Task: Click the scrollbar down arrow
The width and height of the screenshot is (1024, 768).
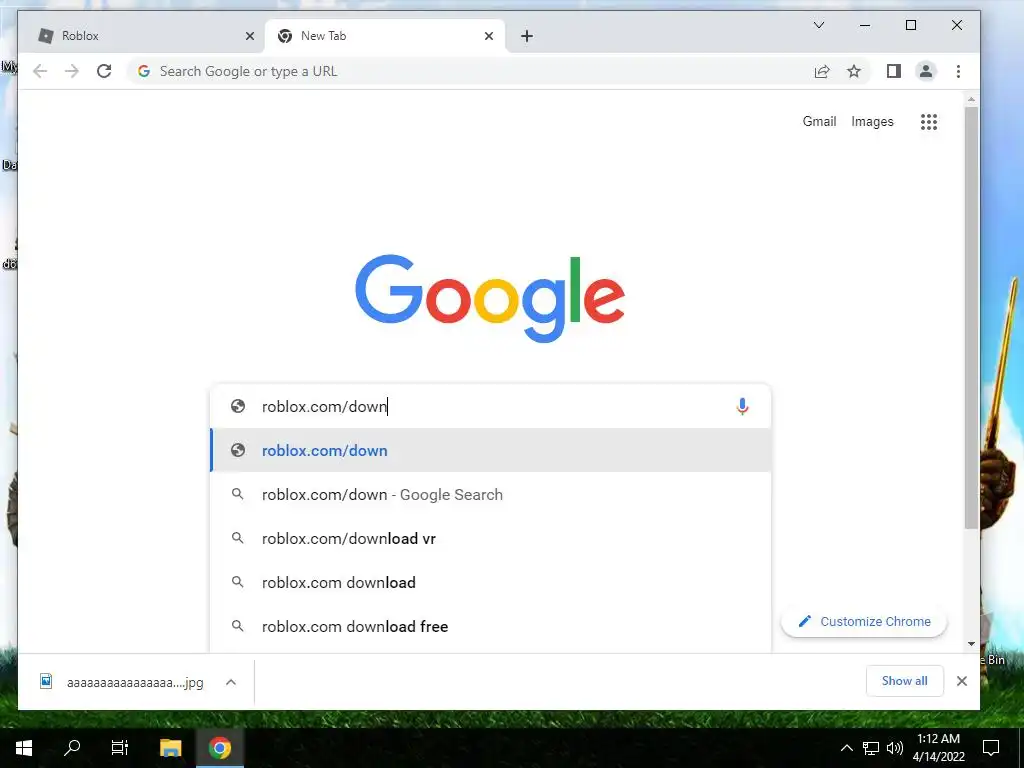Action: point(971,644)
